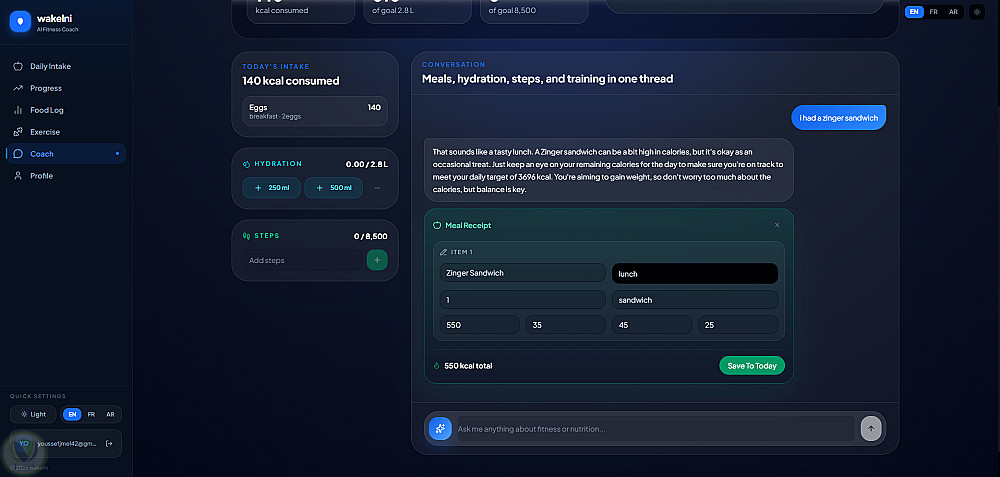Click the theme sun icon at top right
Screen dimensions: 1000x477
pos(977,12)
